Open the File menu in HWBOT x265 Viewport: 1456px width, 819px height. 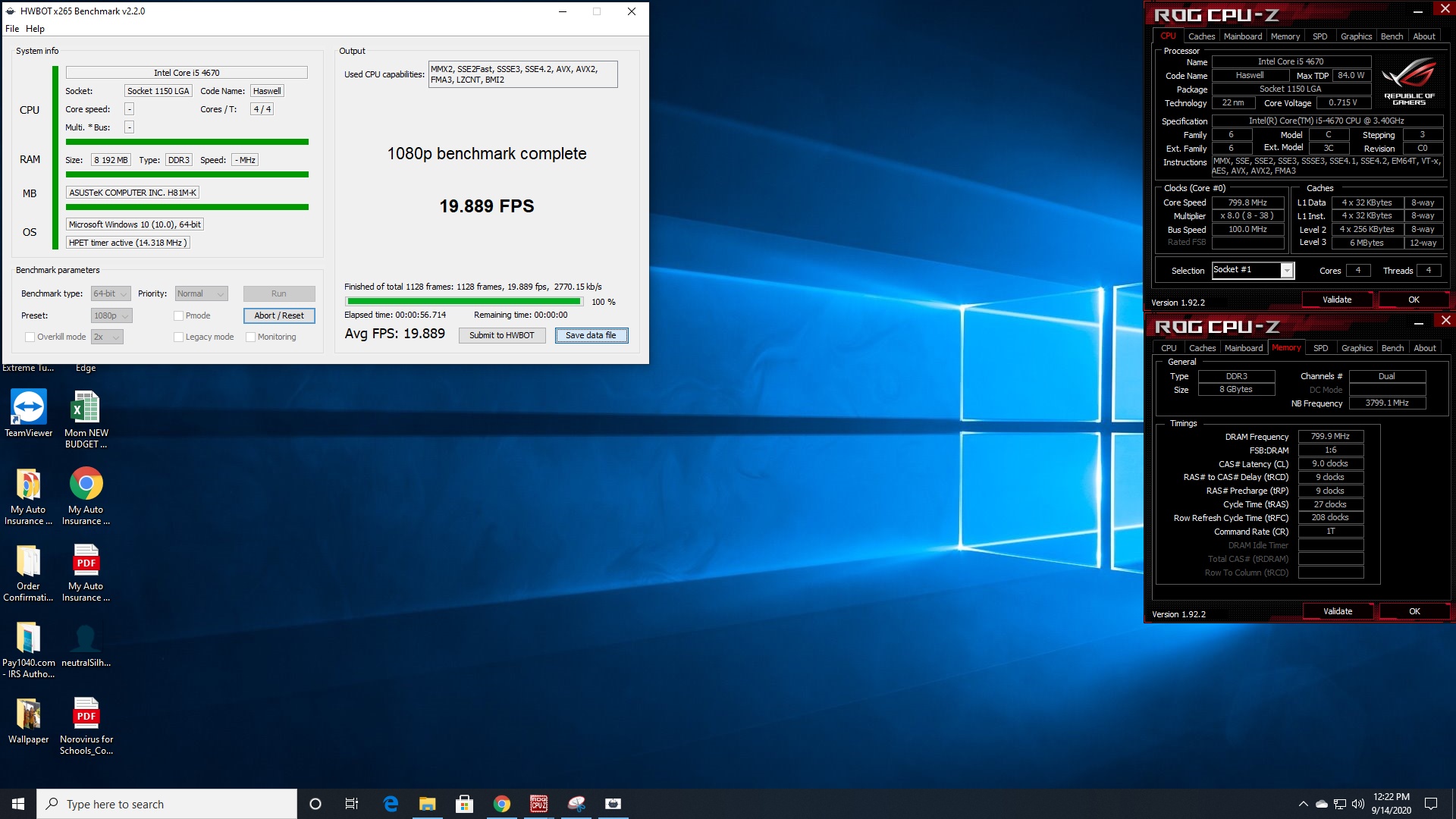point(12,29)
